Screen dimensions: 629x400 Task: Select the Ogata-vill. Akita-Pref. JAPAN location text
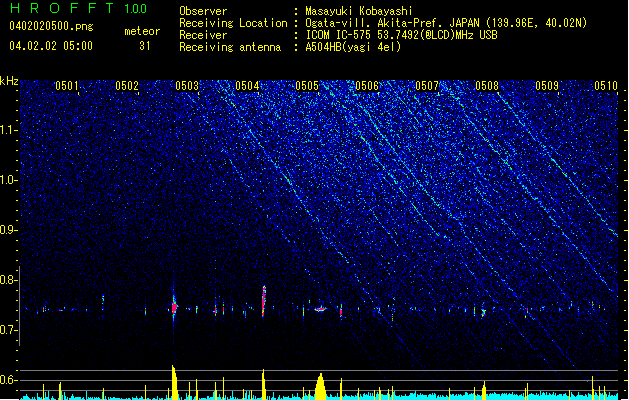[446, 23]
